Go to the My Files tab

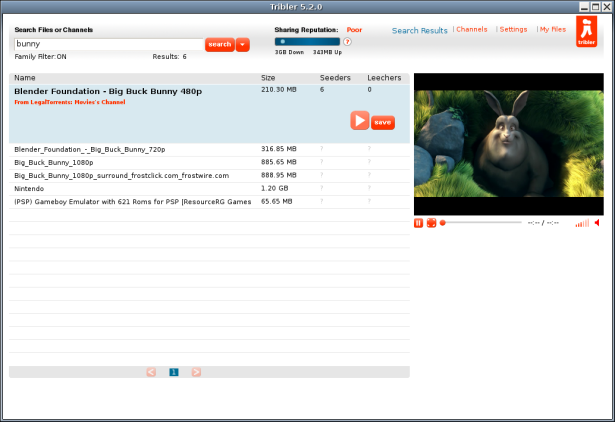(x=553, y=29)
